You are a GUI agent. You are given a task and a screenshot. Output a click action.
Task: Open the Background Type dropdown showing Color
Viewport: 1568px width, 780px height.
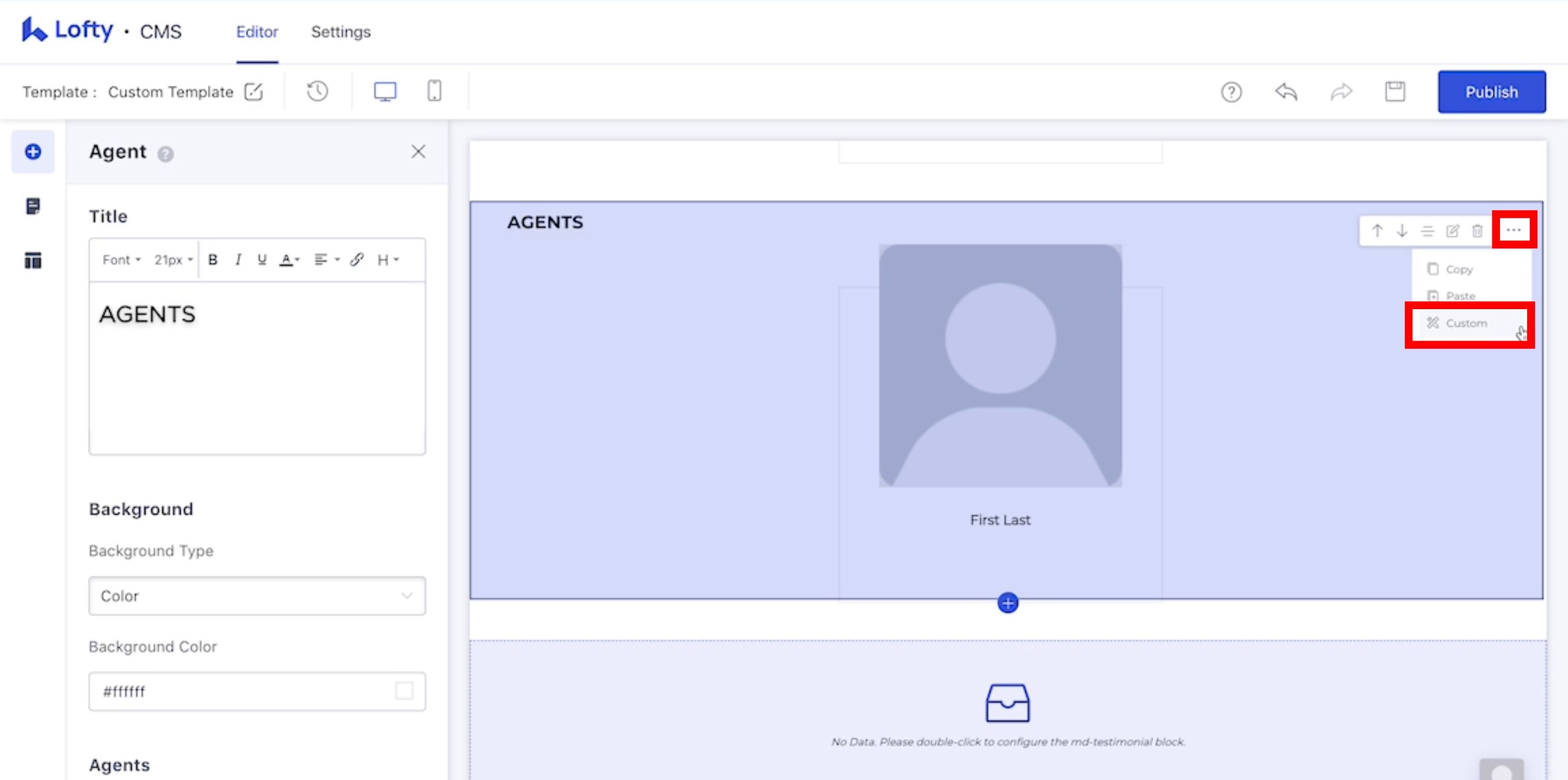point(256,596)
